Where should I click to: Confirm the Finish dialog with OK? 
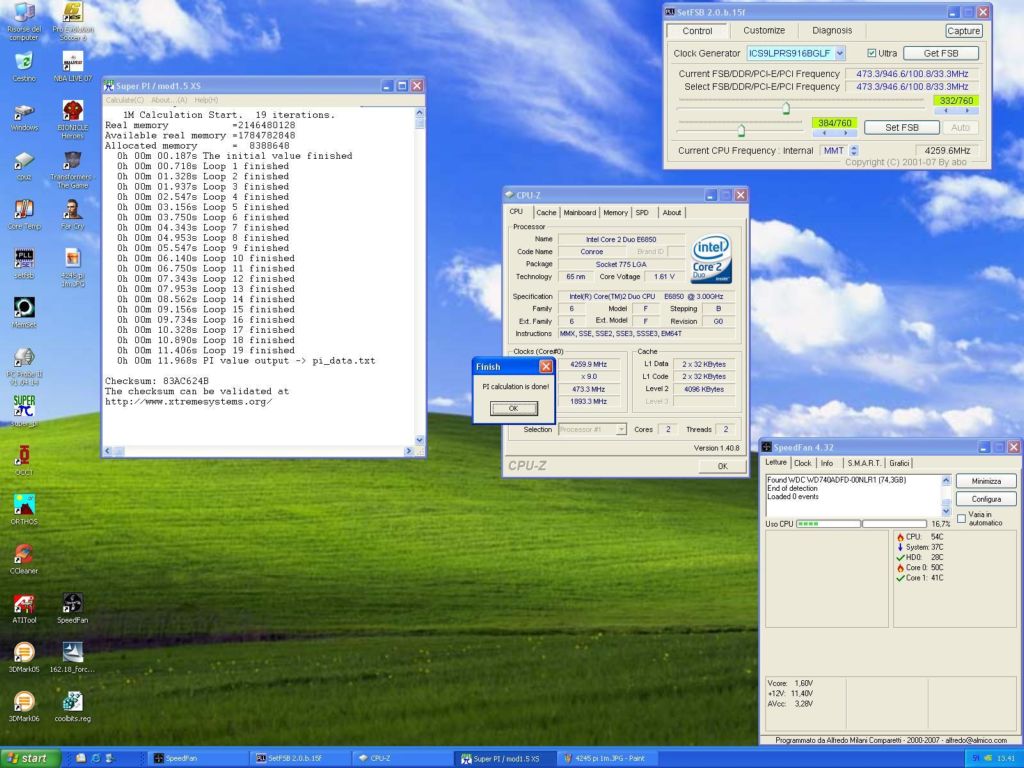tap(513, 408)
